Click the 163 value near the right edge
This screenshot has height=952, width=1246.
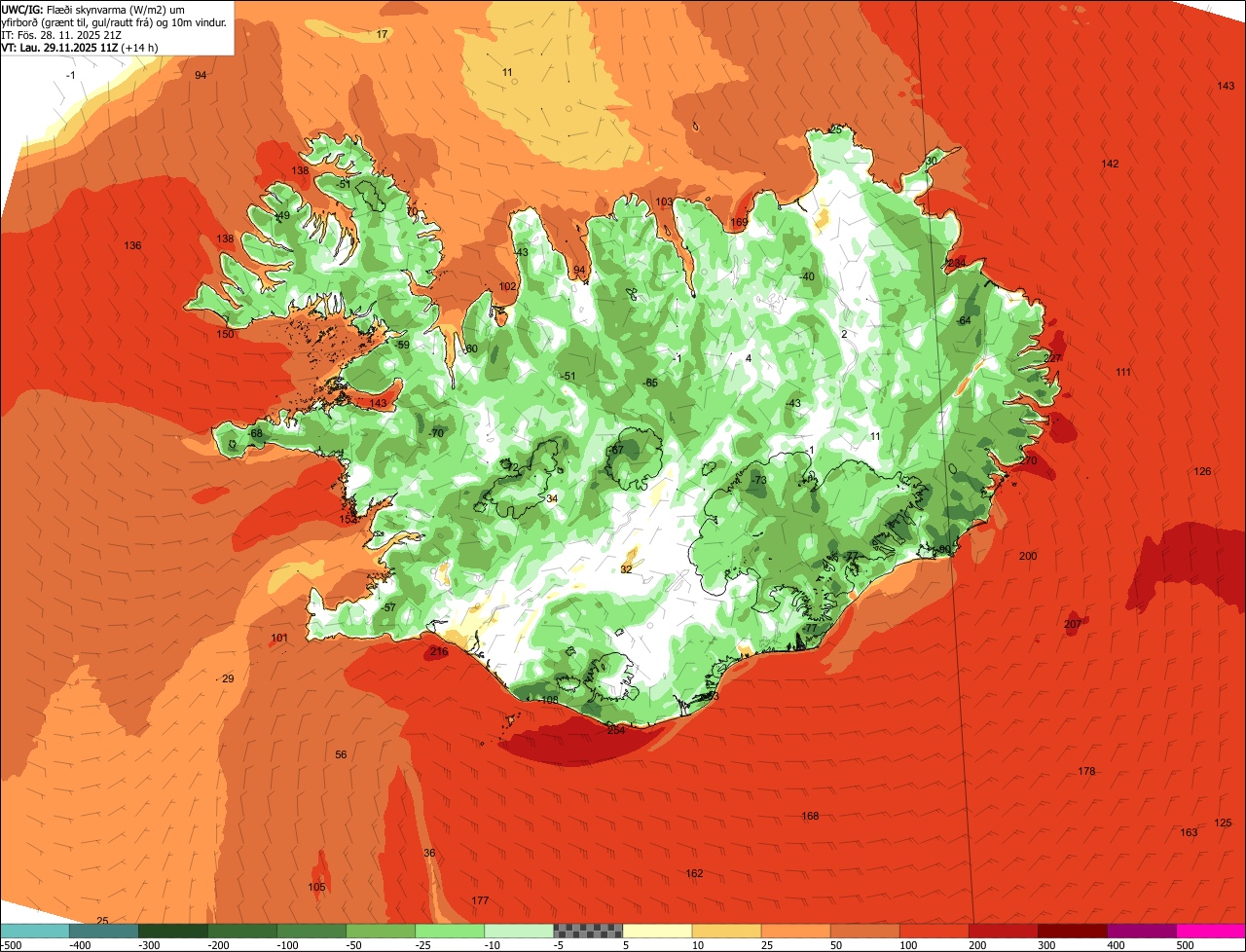coord(1189,832)
